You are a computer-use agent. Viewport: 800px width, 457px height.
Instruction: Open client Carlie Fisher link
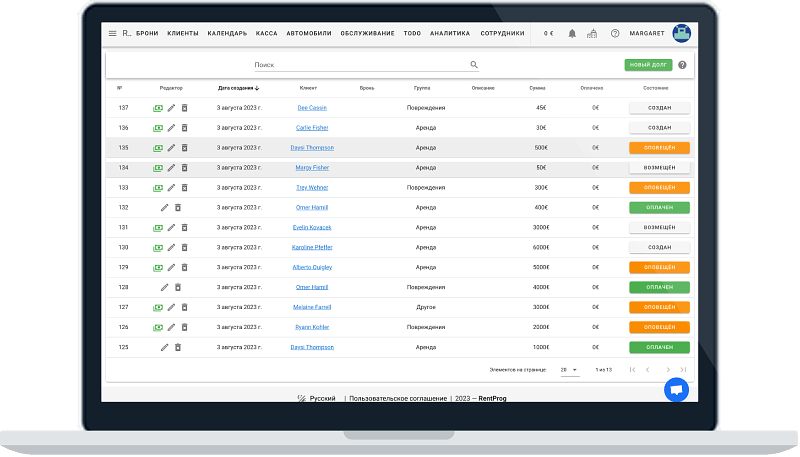coord(312,128)
